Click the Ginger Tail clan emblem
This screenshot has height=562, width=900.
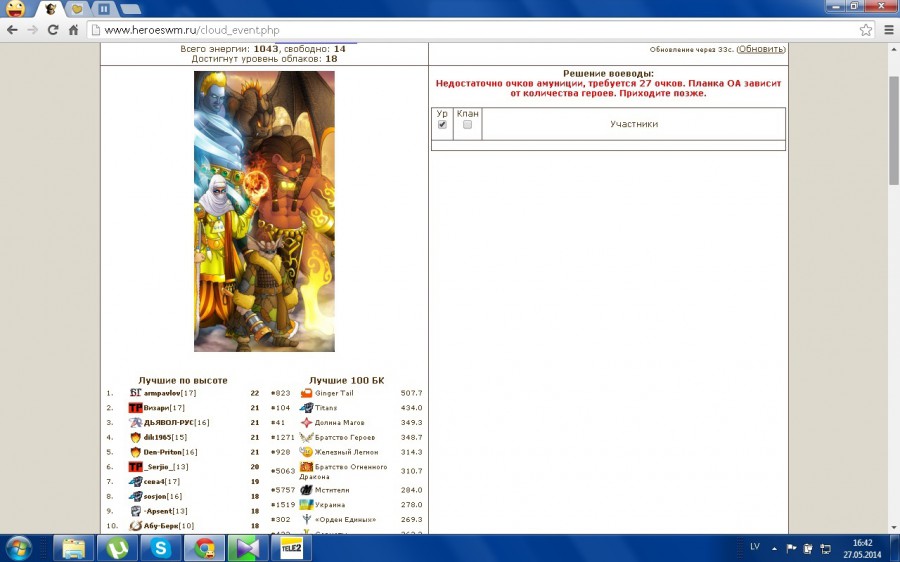tap(307, 393)
